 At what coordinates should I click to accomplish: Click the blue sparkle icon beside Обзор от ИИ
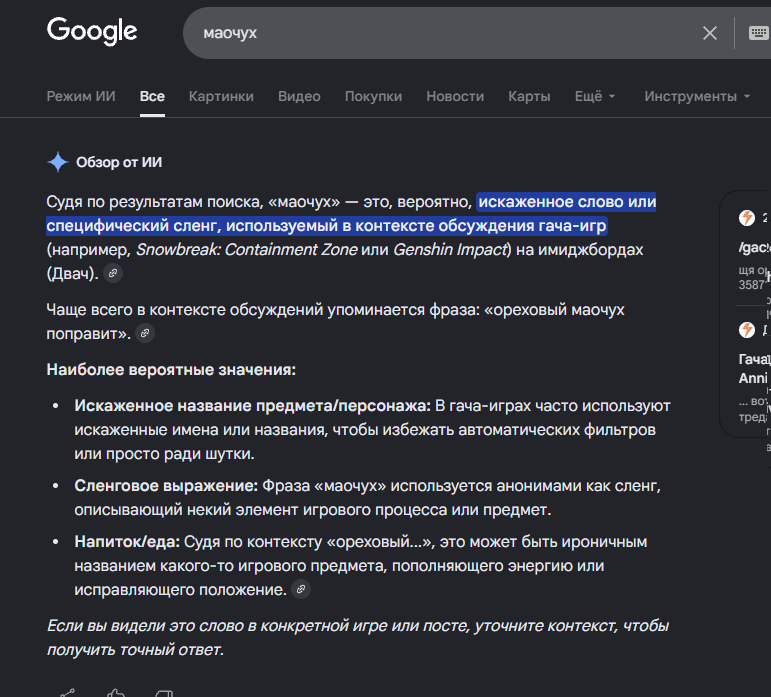(58, 162)
